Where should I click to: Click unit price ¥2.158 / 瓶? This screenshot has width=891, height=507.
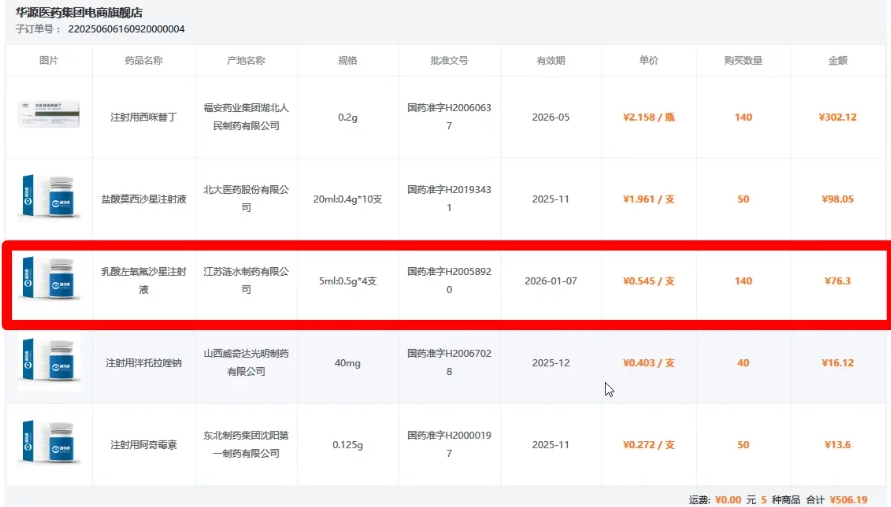point(648,117)
